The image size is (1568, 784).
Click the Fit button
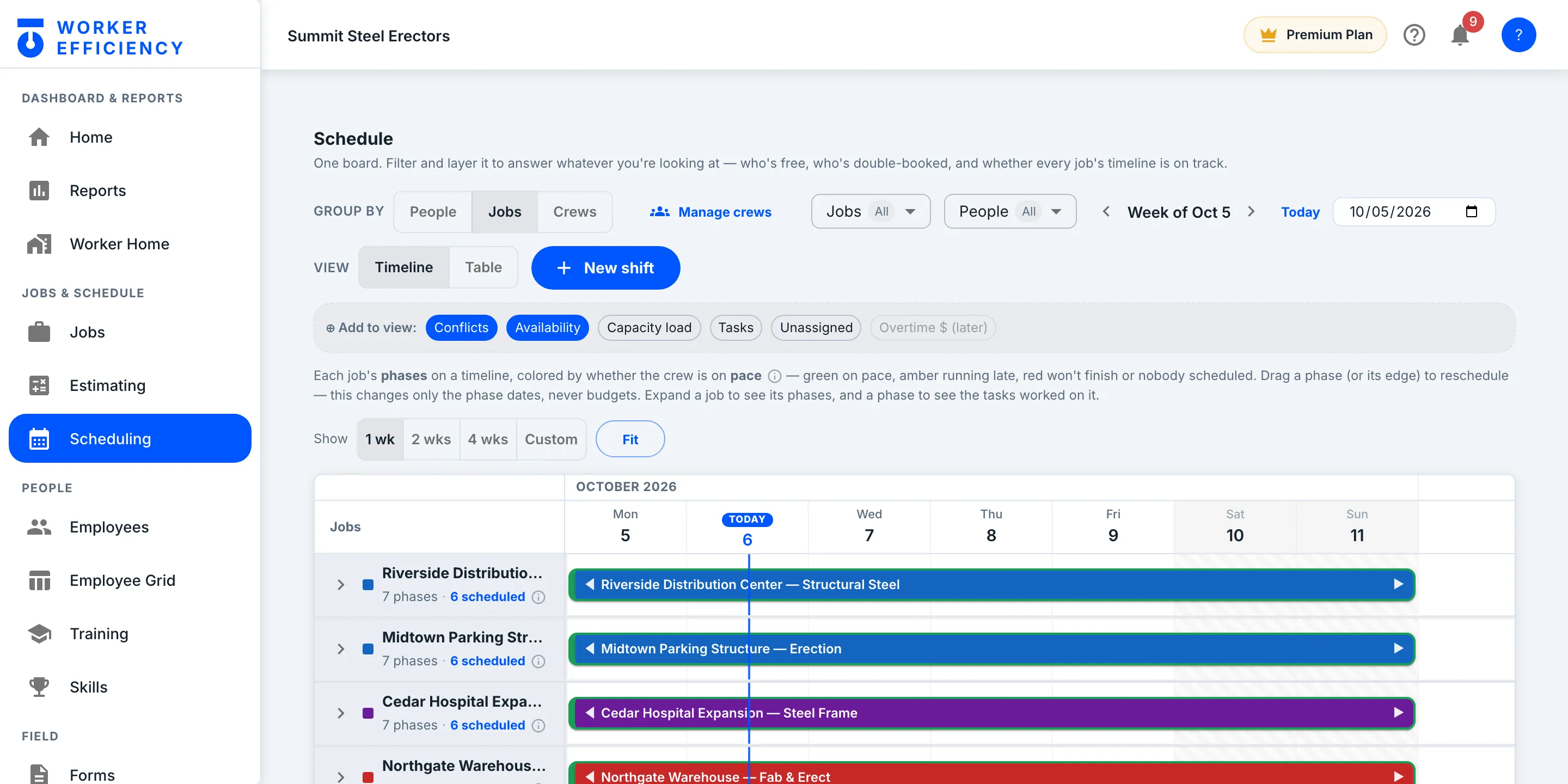tap(630, 439)
